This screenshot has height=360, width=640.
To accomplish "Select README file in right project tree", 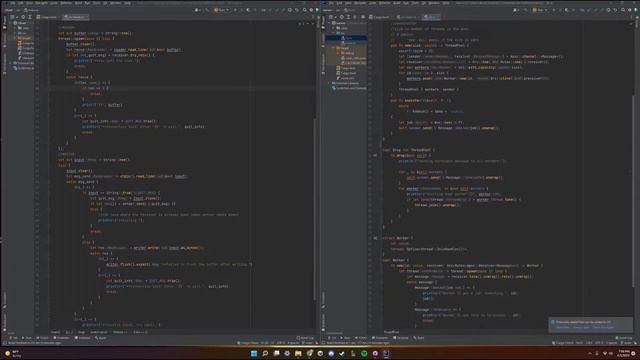I will click(345, 78).
